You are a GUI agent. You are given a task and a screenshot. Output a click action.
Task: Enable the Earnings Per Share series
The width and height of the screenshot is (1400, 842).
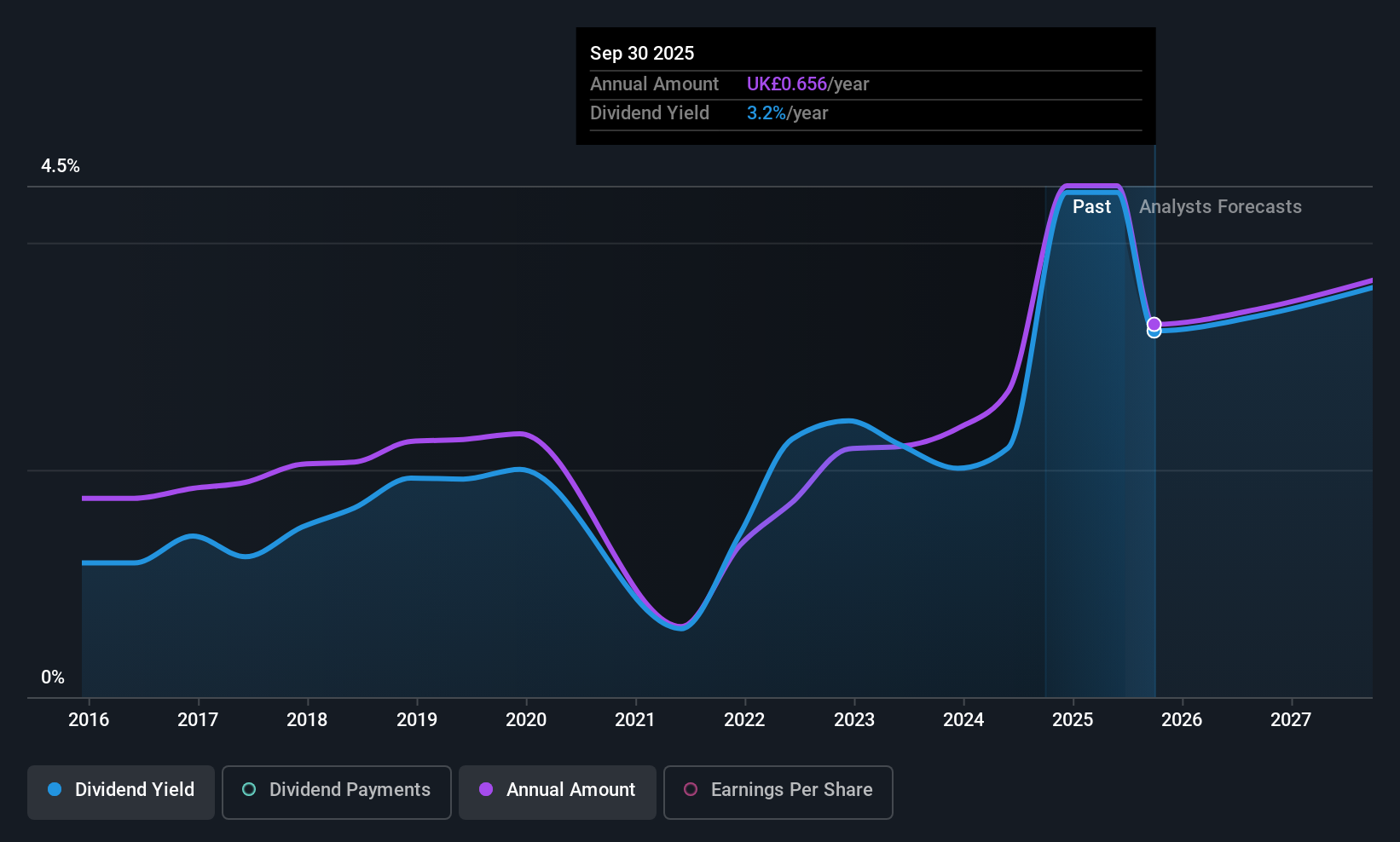tap(778, 792)
